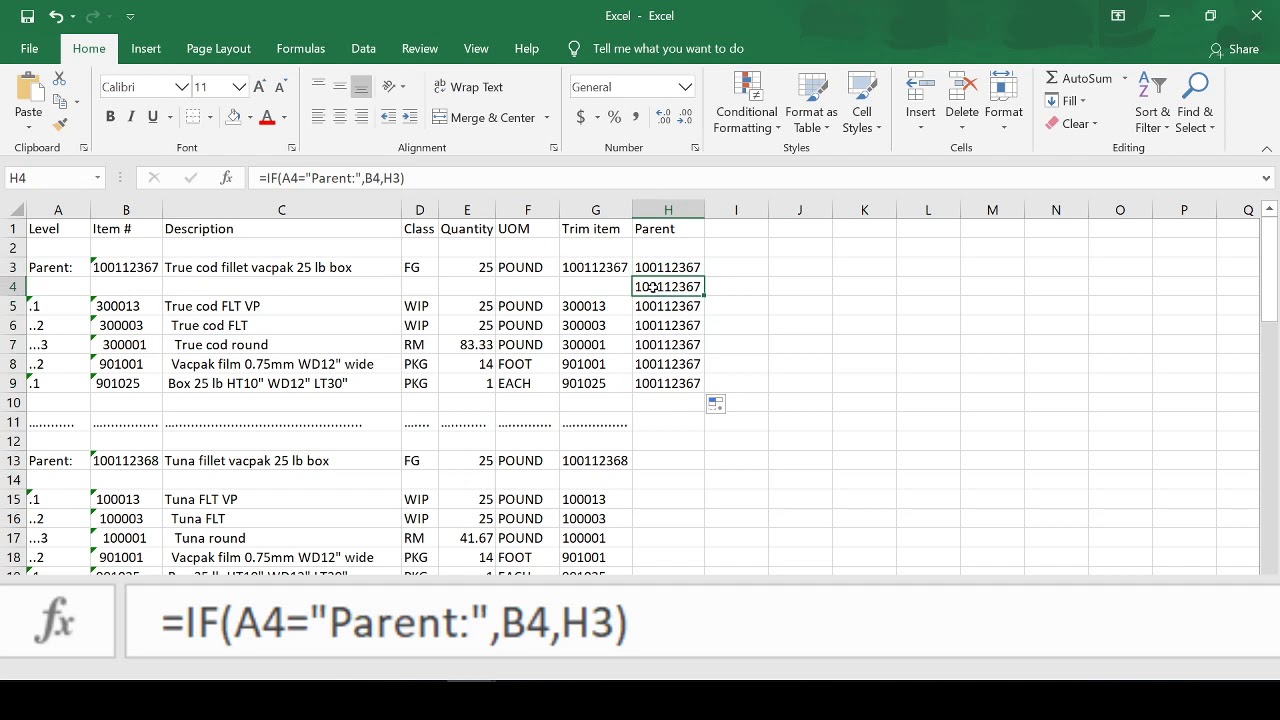This screenshot has height=720, width=1280.
Task: Toggle top vertical alignment
Action: [318, 87]
